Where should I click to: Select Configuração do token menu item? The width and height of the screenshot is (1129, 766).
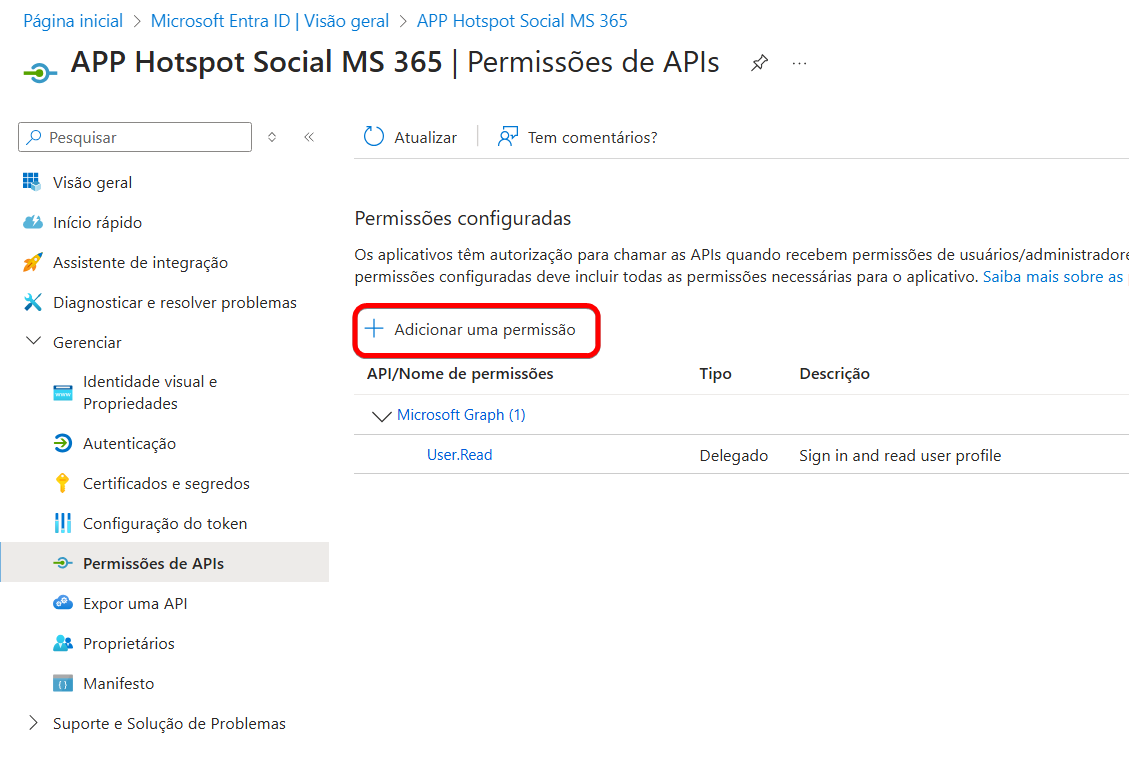tap(164, 523)
